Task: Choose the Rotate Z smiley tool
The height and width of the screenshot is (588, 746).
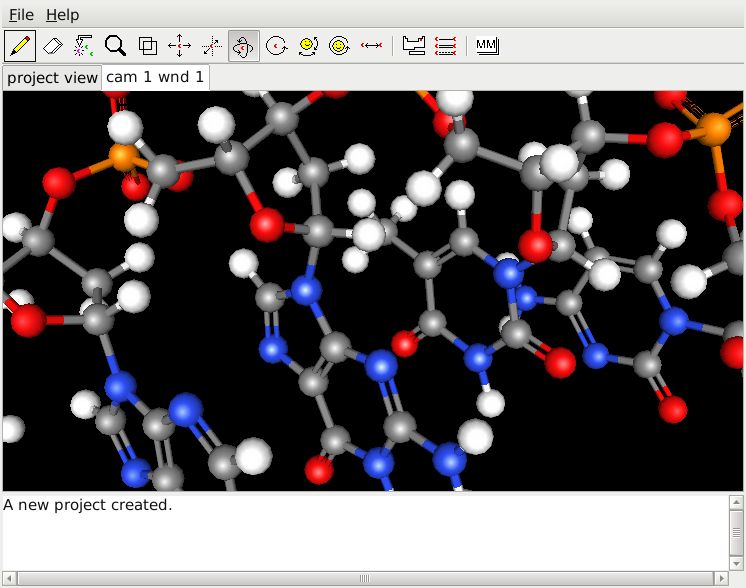Action: click(x=339, y=46)
